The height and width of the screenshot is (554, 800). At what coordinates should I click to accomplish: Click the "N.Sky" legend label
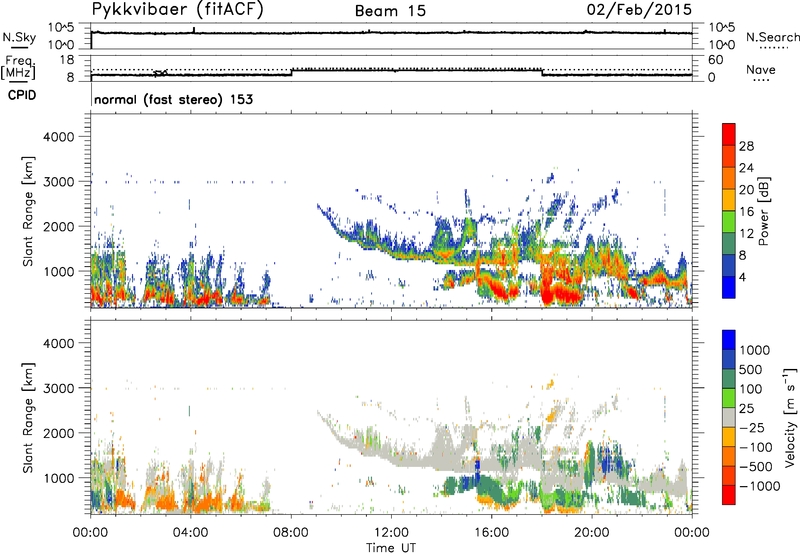tap(19, 37)
